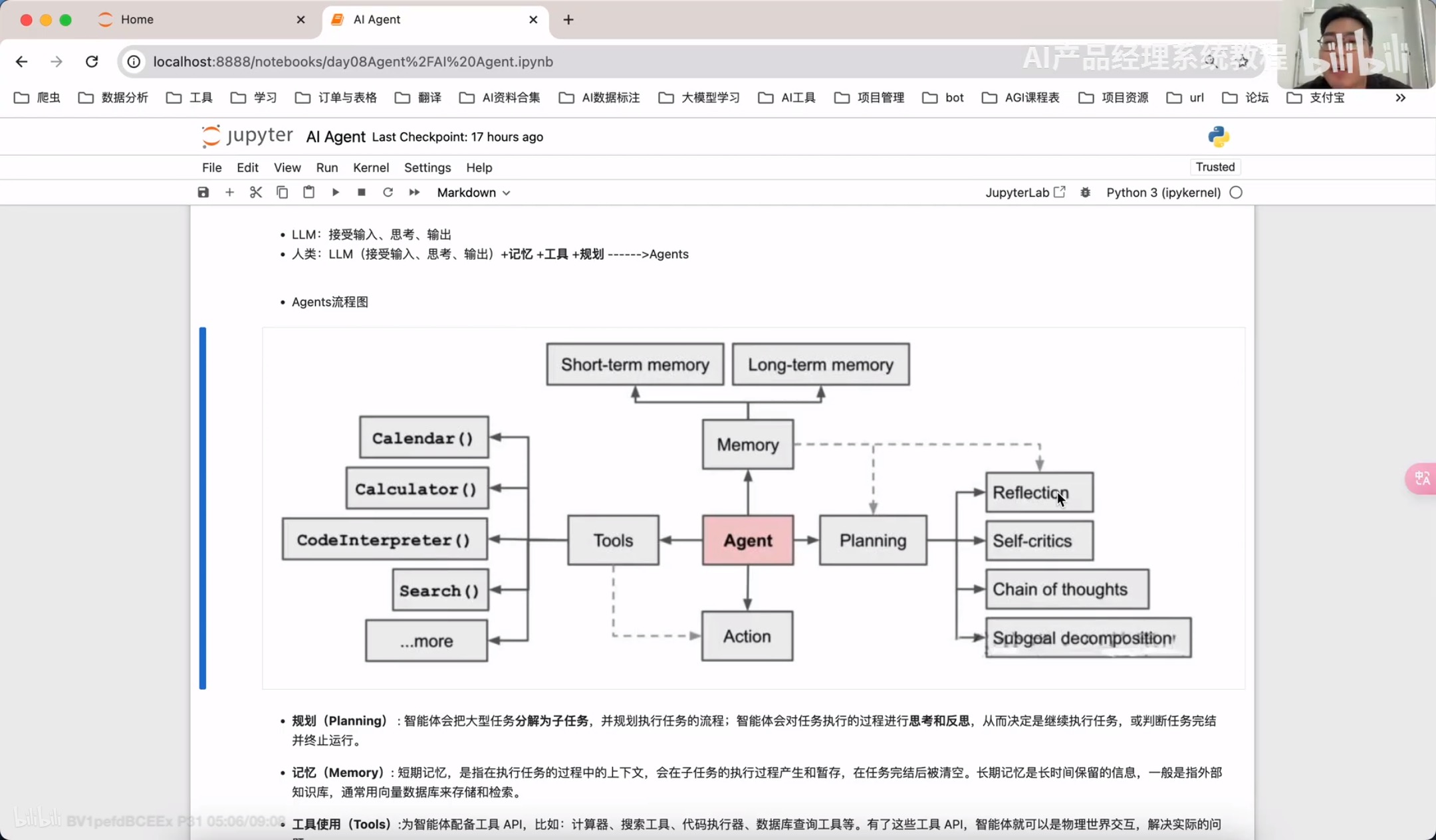This screenshot has width=1436, height=840.
Task: Copy the selected cell icon
Action: 282,193
